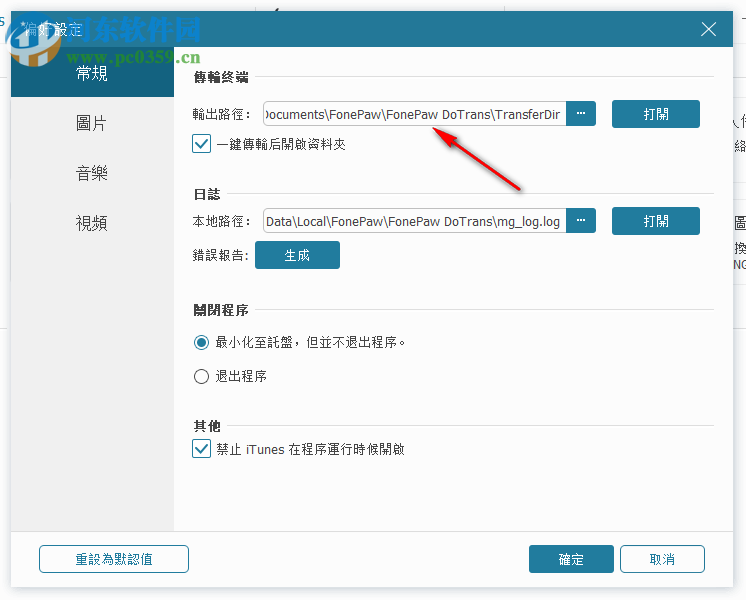This screenshot has height=600, width=746.
Task: Generate error report with 生成 button
Action: point(297,255)
